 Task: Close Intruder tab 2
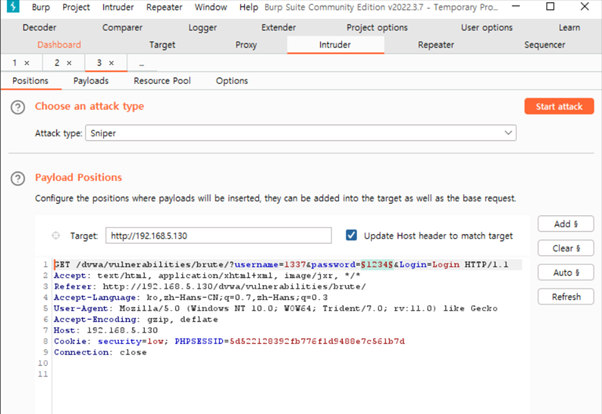(69, 63)
